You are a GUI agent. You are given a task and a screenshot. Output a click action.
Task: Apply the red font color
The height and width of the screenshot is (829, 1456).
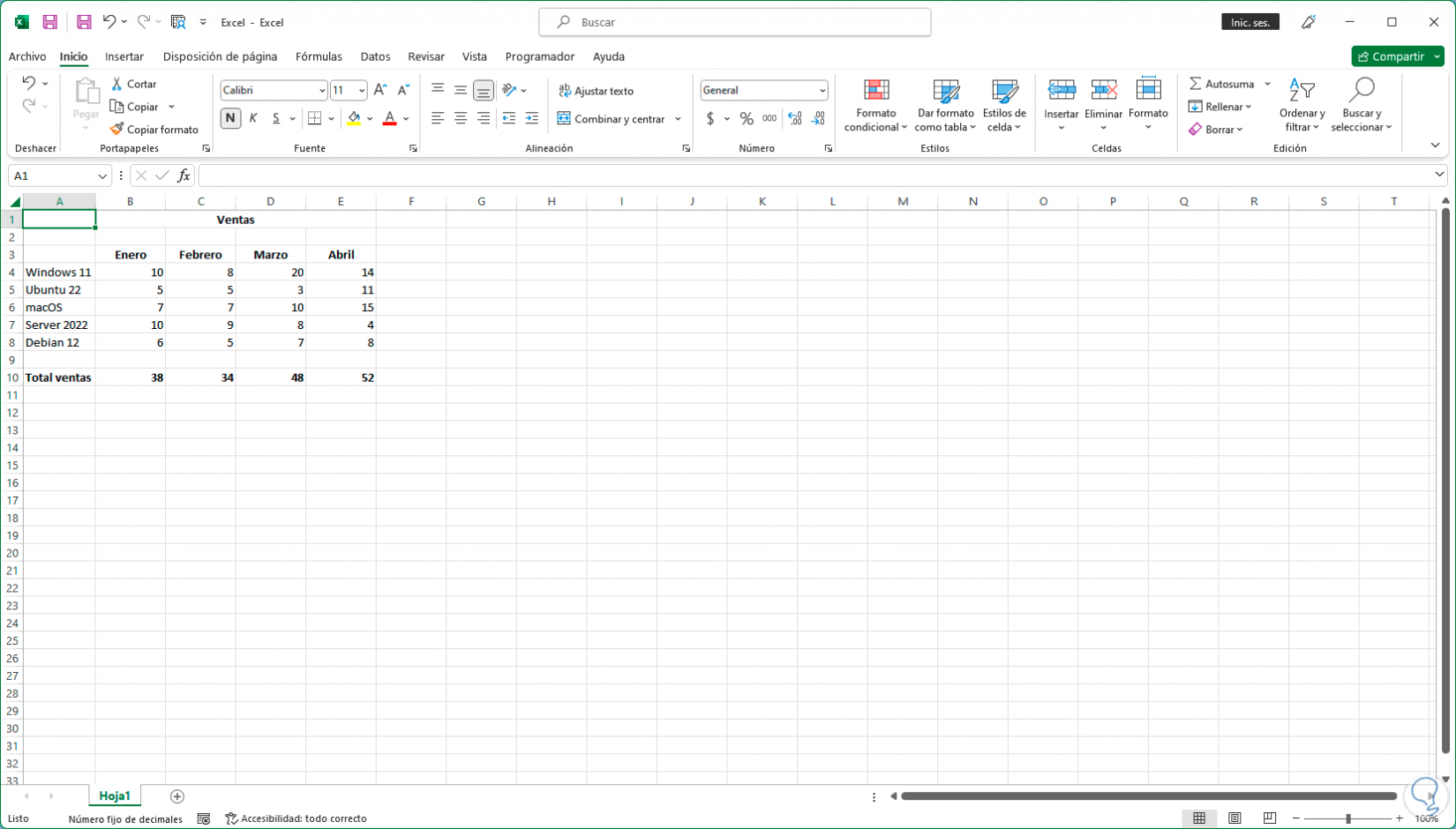click(x=390, y=118)
